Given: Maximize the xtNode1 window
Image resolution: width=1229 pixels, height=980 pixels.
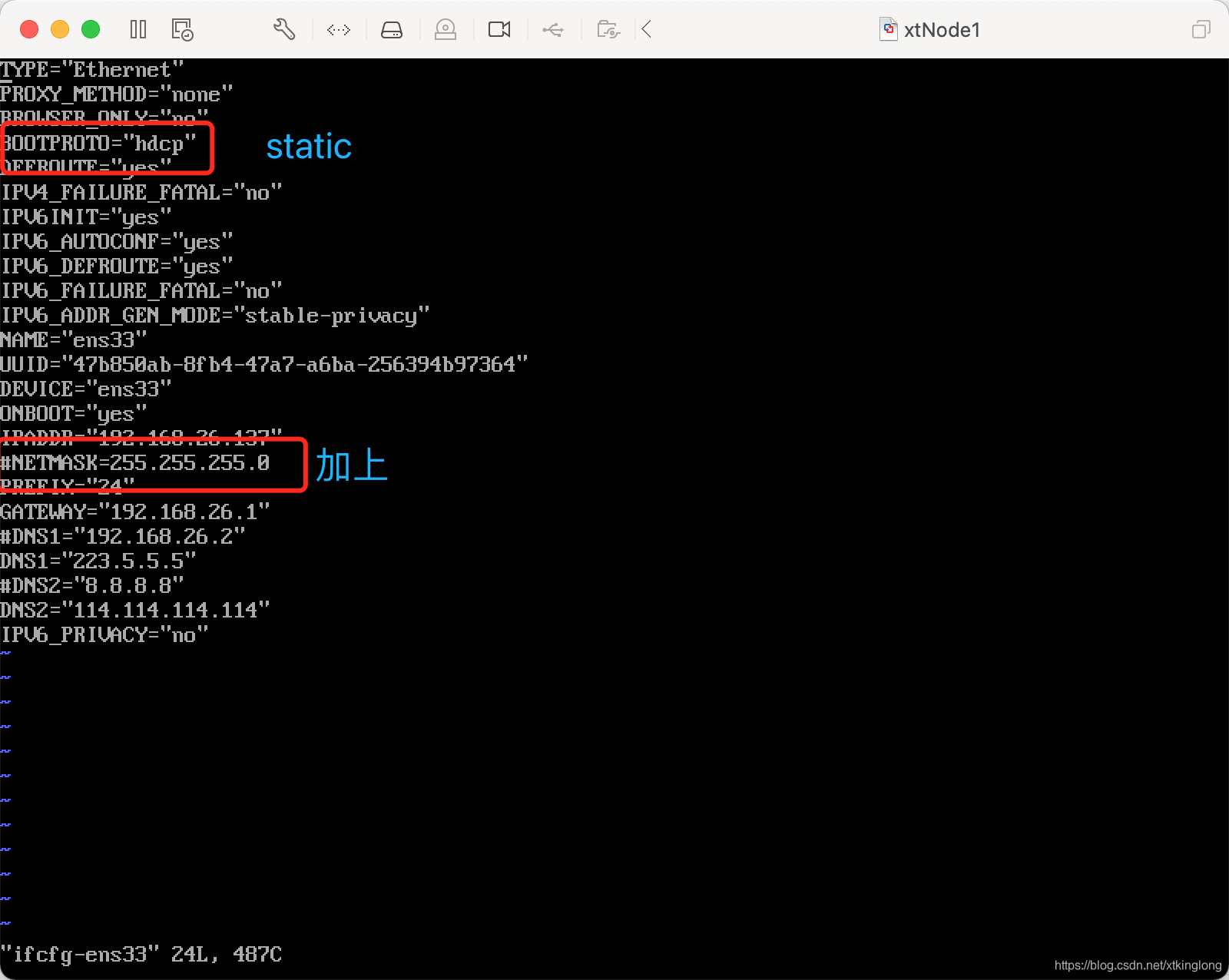Looking at the screenshot, I should click(91, 29).
